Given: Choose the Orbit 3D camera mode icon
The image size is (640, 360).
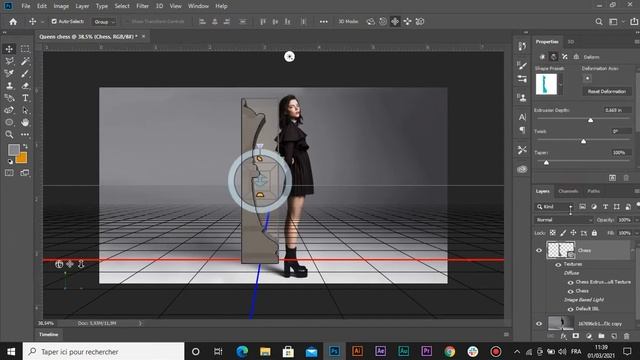Looking at the screenshot, I should pyautogui.click(x=371, y=22).
